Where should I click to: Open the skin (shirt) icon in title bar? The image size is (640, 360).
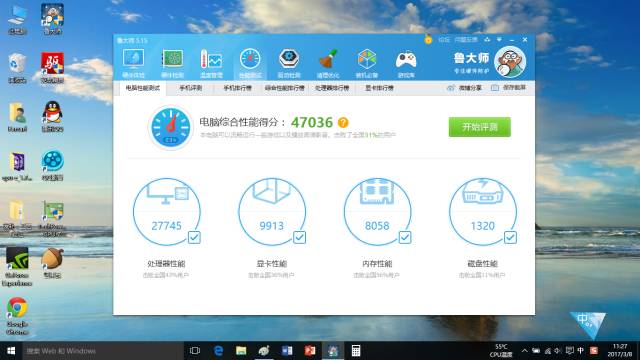click(487, 40)
